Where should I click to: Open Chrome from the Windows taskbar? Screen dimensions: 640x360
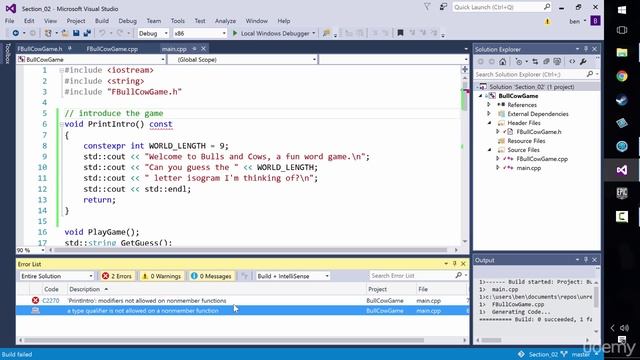(x=622, y=76)
